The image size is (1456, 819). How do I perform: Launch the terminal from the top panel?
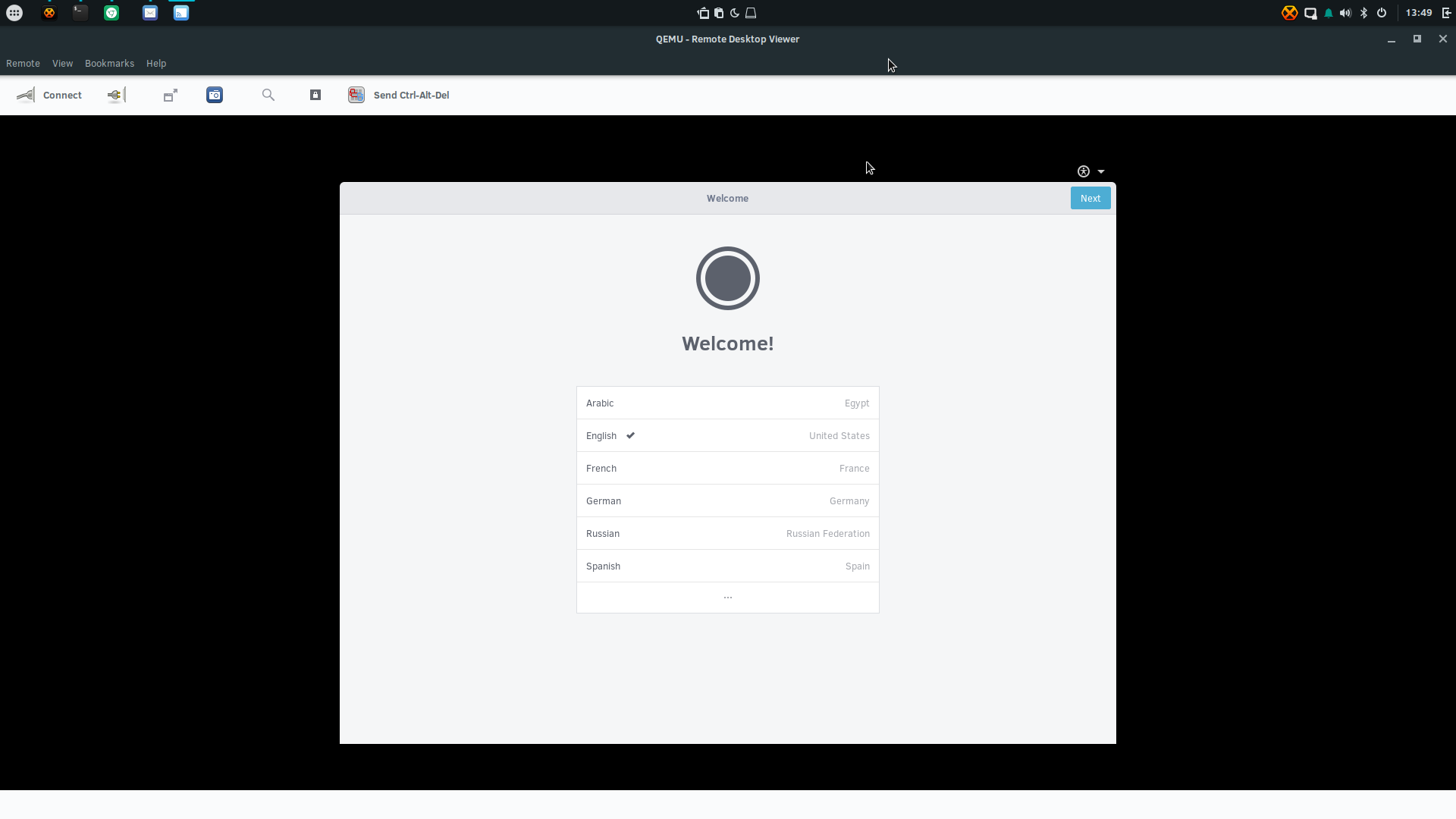tap(80, 13)
